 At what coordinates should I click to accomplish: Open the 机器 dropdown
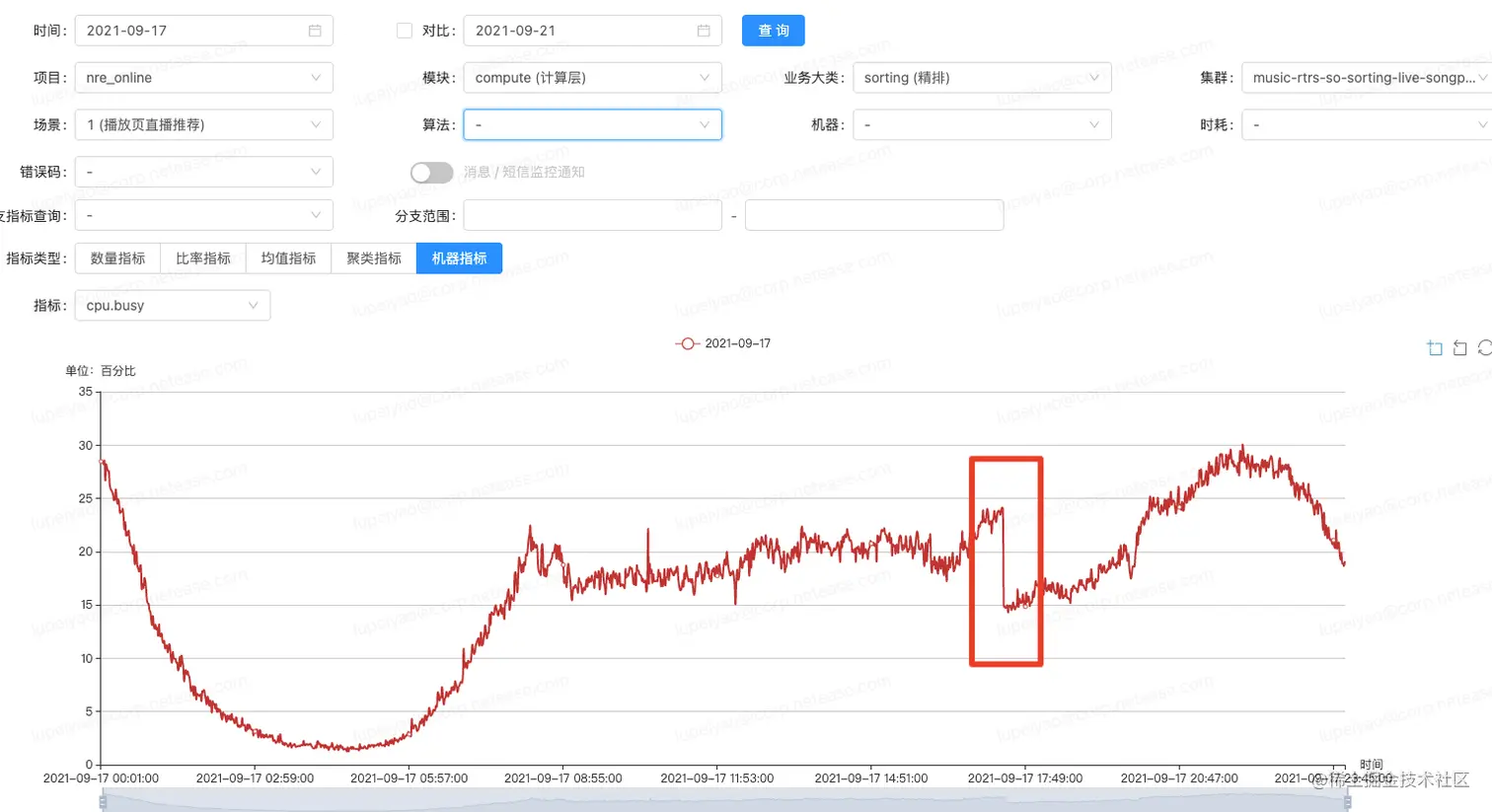coord(982,125)
